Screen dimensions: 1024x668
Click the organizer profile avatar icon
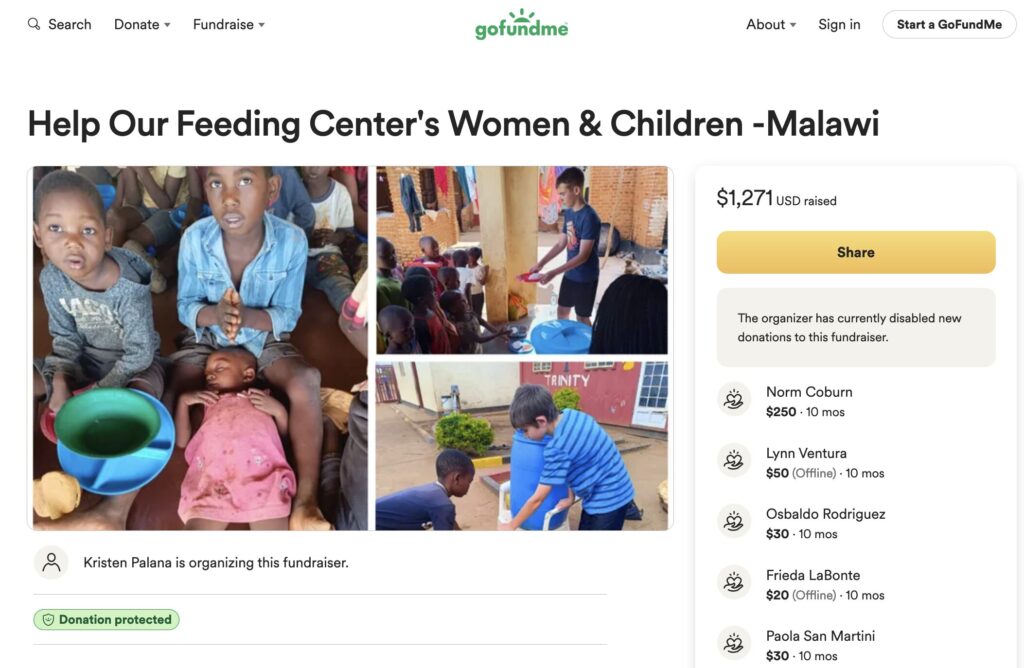(51, 562)
